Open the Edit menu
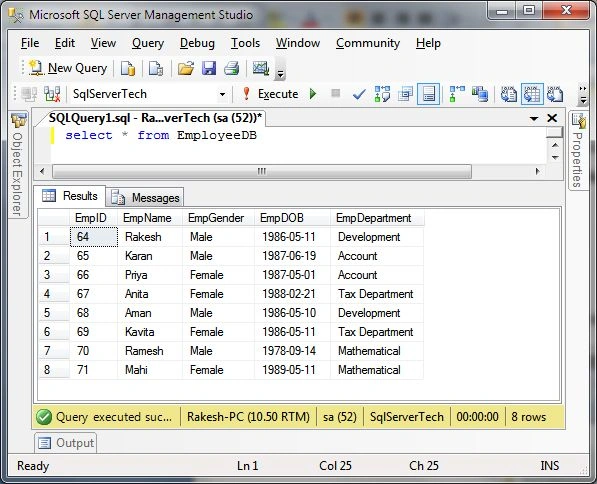The image size is (597, 484). (65, 43)
